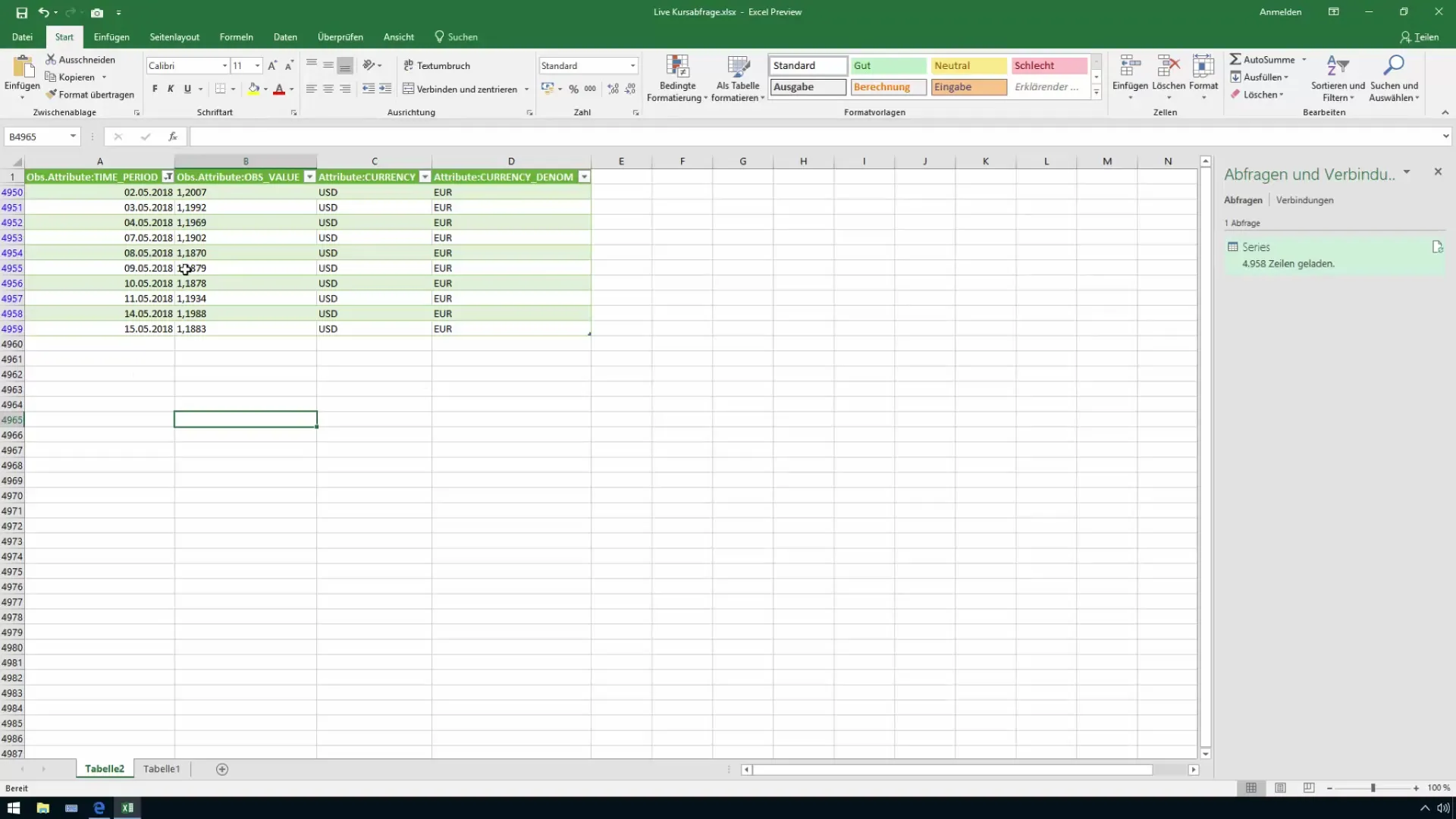Click the Überprüfen ribbon tab
1456x819 pixels.
click(340, 37)
